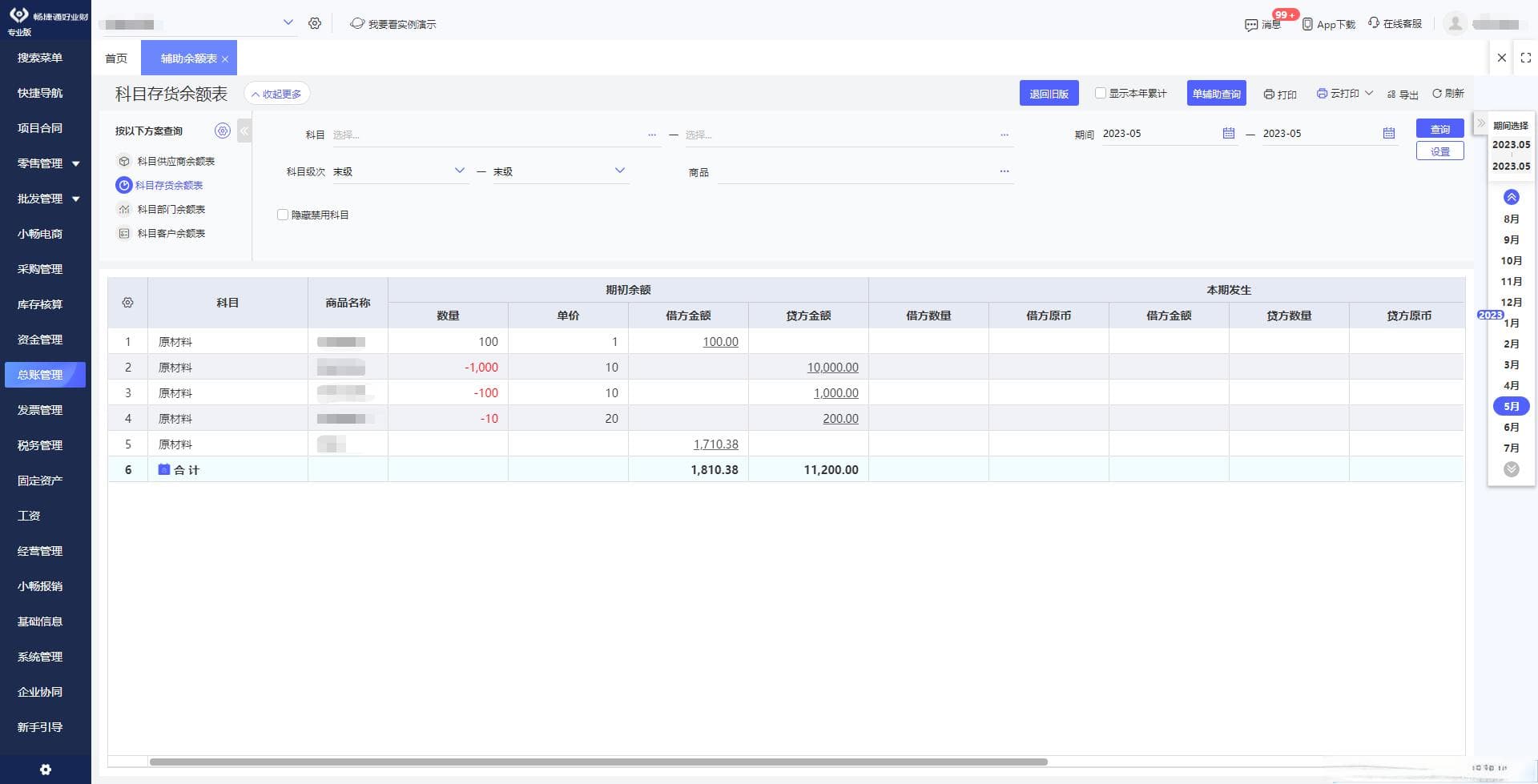The image size is (1538, 784).
Task: Open 在线客服 headset support
Action: point(1374,23)
